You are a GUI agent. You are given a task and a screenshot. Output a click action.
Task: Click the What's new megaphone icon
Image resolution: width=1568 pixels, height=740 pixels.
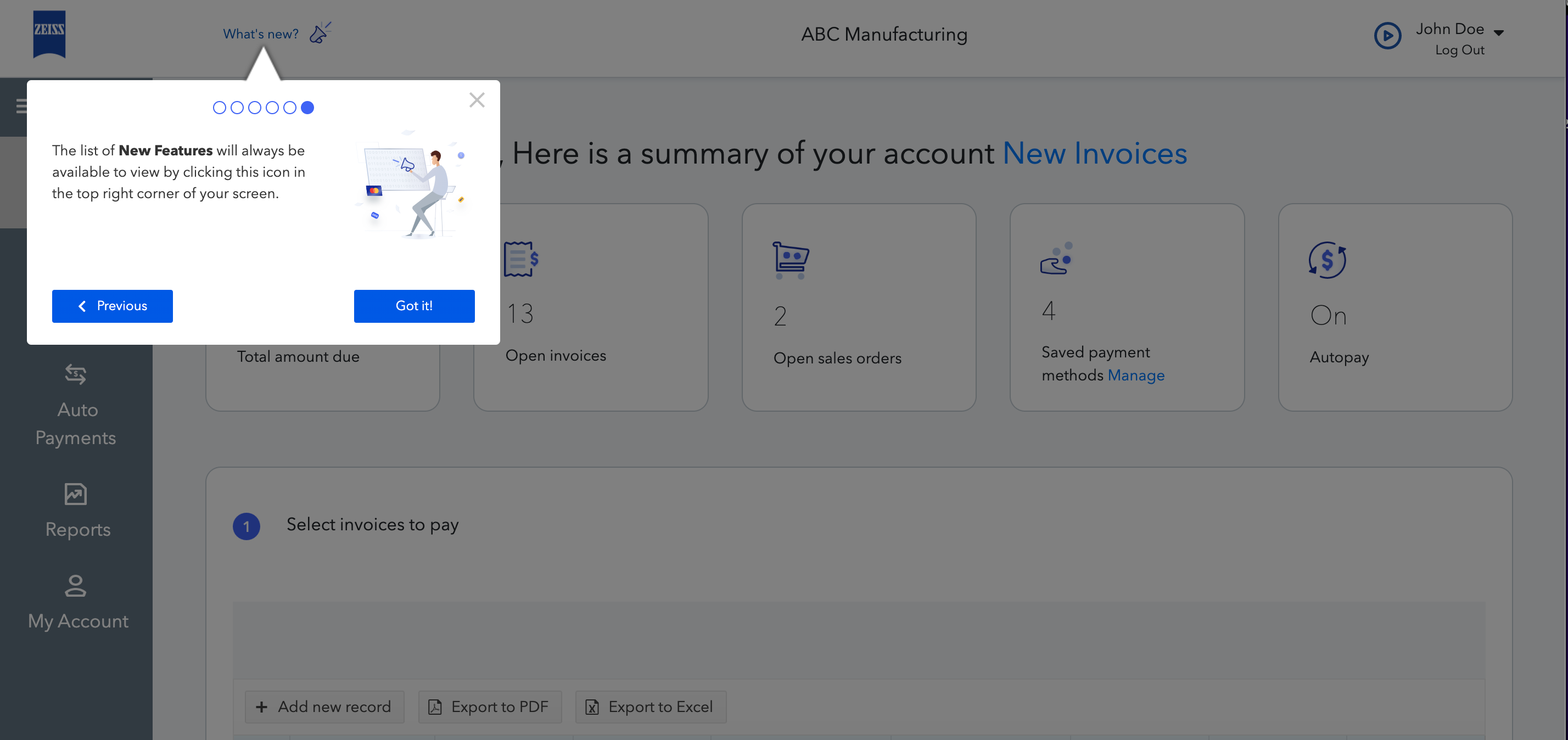[320, 33]
